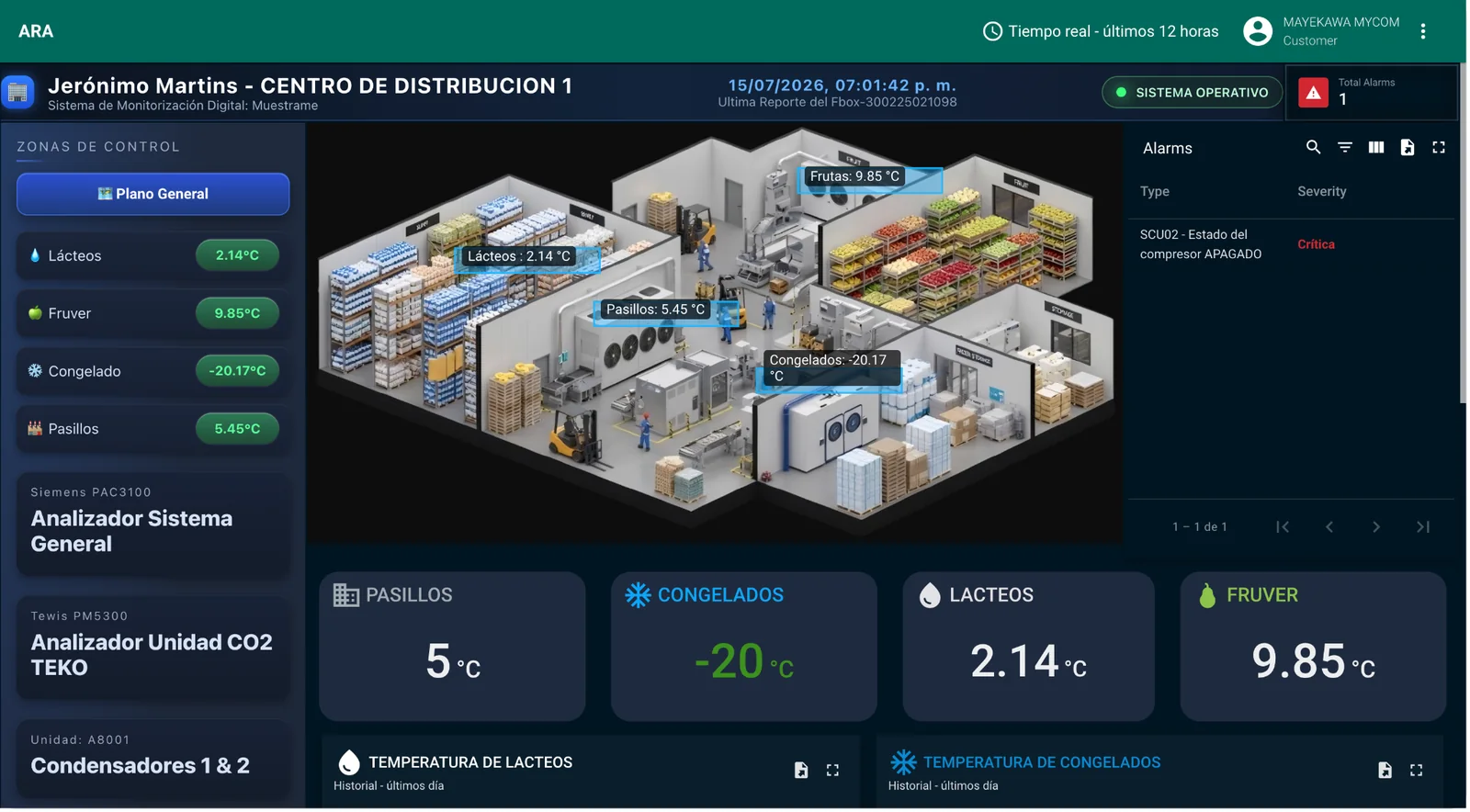Viewport: 1470px width, 812px height.
Task: Open Analizador Sistema General panel
Action: [x=153, y=524]
